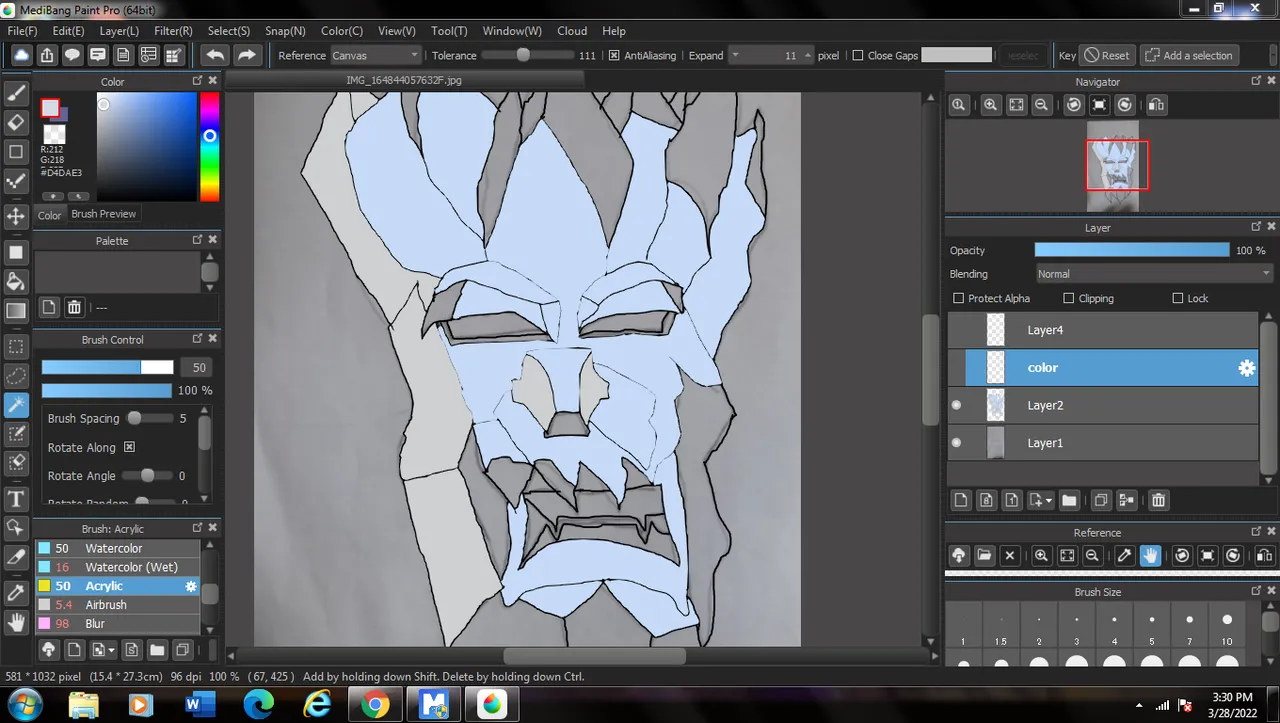Click canvas horizontal scrollbar
1280x723 pixels.
point(595,656)
